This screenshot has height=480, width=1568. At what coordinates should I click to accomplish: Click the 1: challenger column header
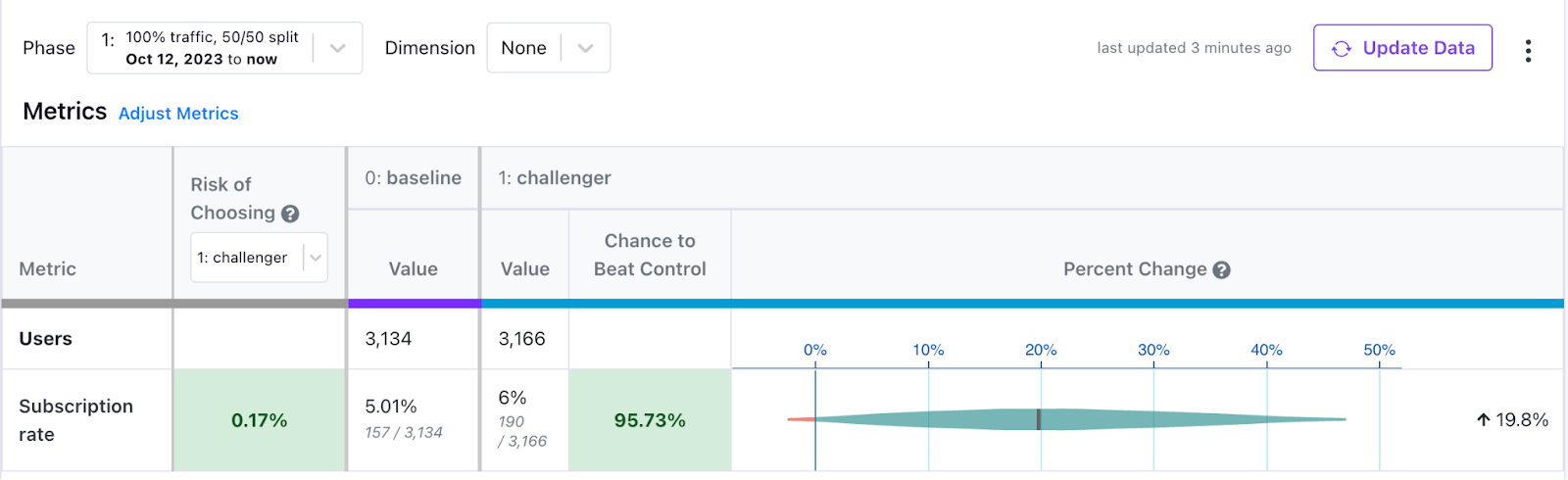click(x=555, y=178)
